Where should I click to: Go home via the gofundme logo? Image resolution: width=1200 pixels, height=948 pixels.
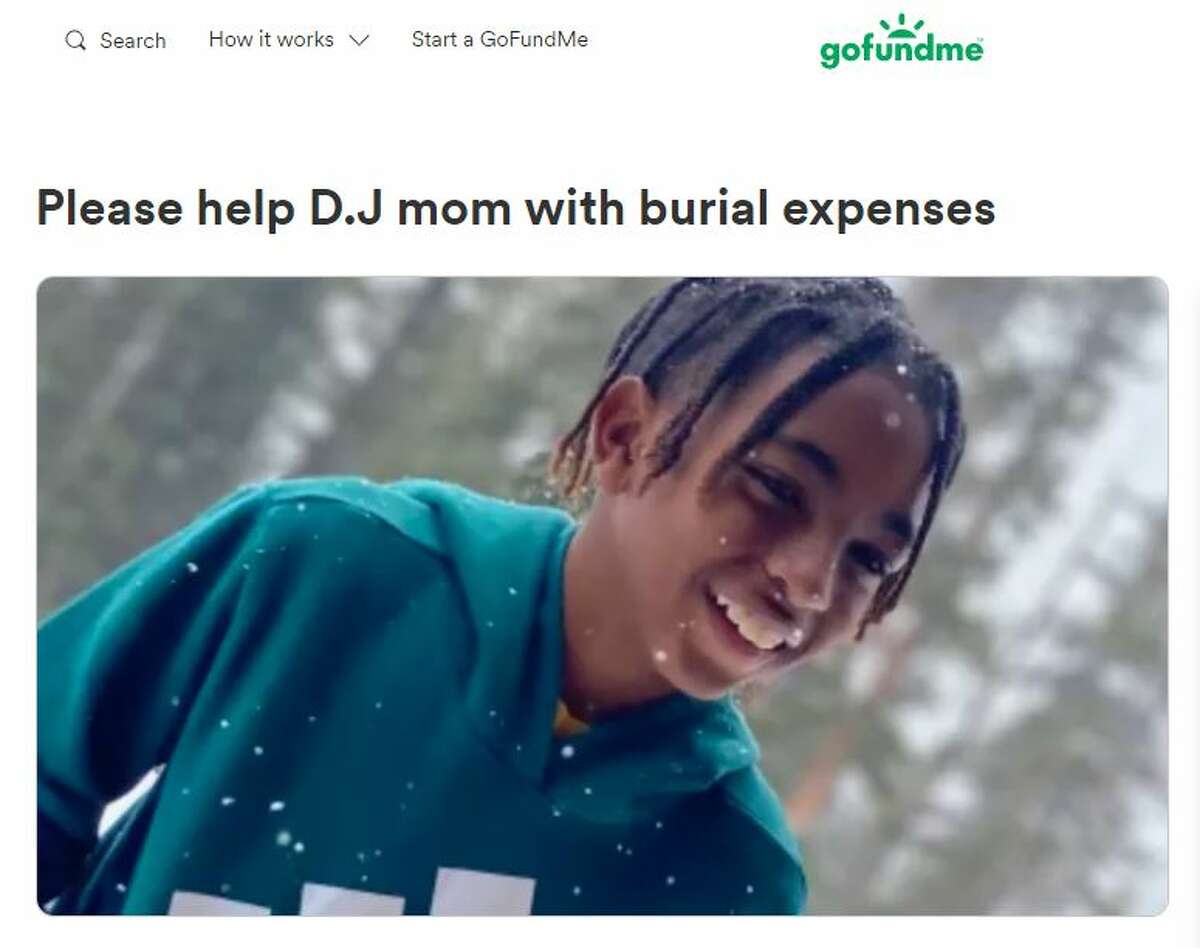point(902,40)
